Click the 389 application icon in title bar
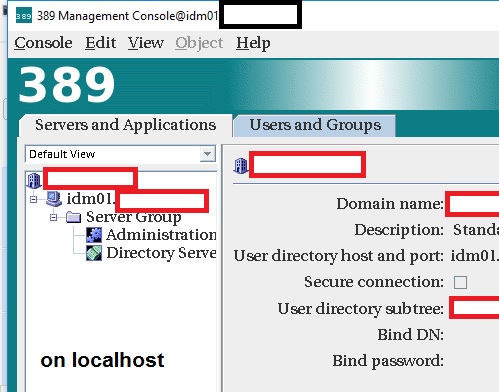This screenshot has height=392, width=499. (x=24, y=15)
